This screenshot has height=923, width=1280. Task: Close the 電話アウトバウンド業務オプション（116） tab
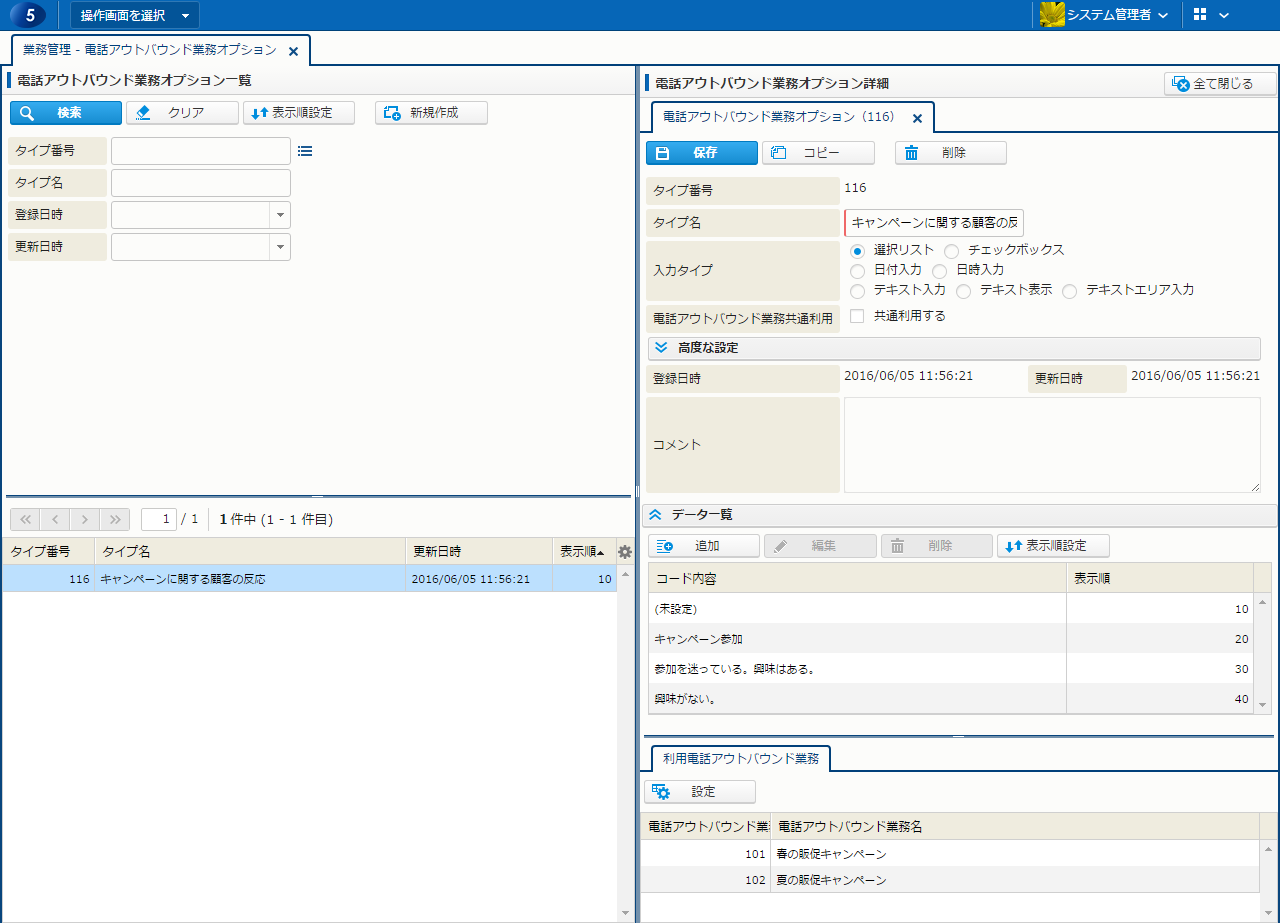pyautogui.click(x=917, y=118)
